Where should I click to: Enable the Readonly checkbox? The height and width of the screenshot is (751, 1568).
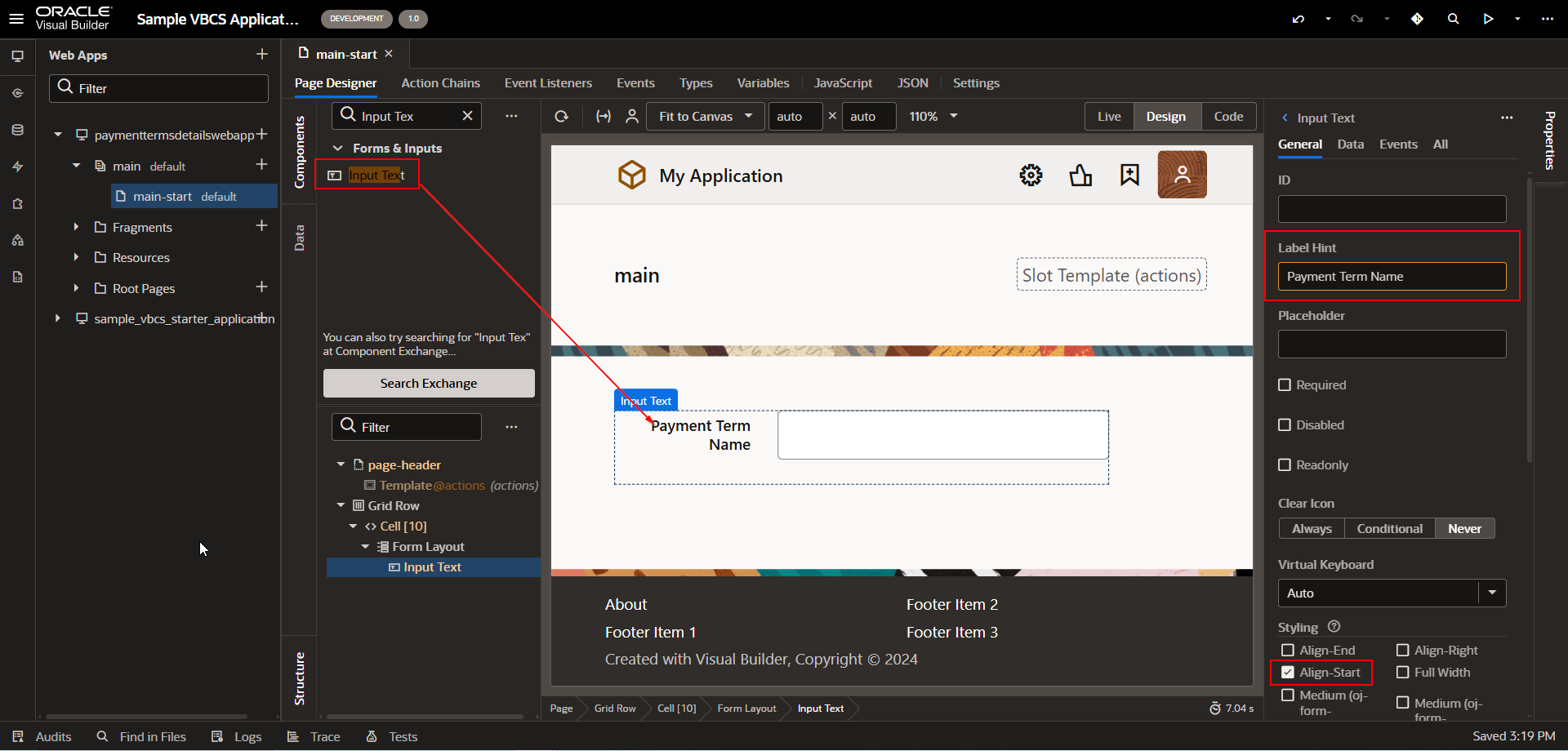point(1285,465)
